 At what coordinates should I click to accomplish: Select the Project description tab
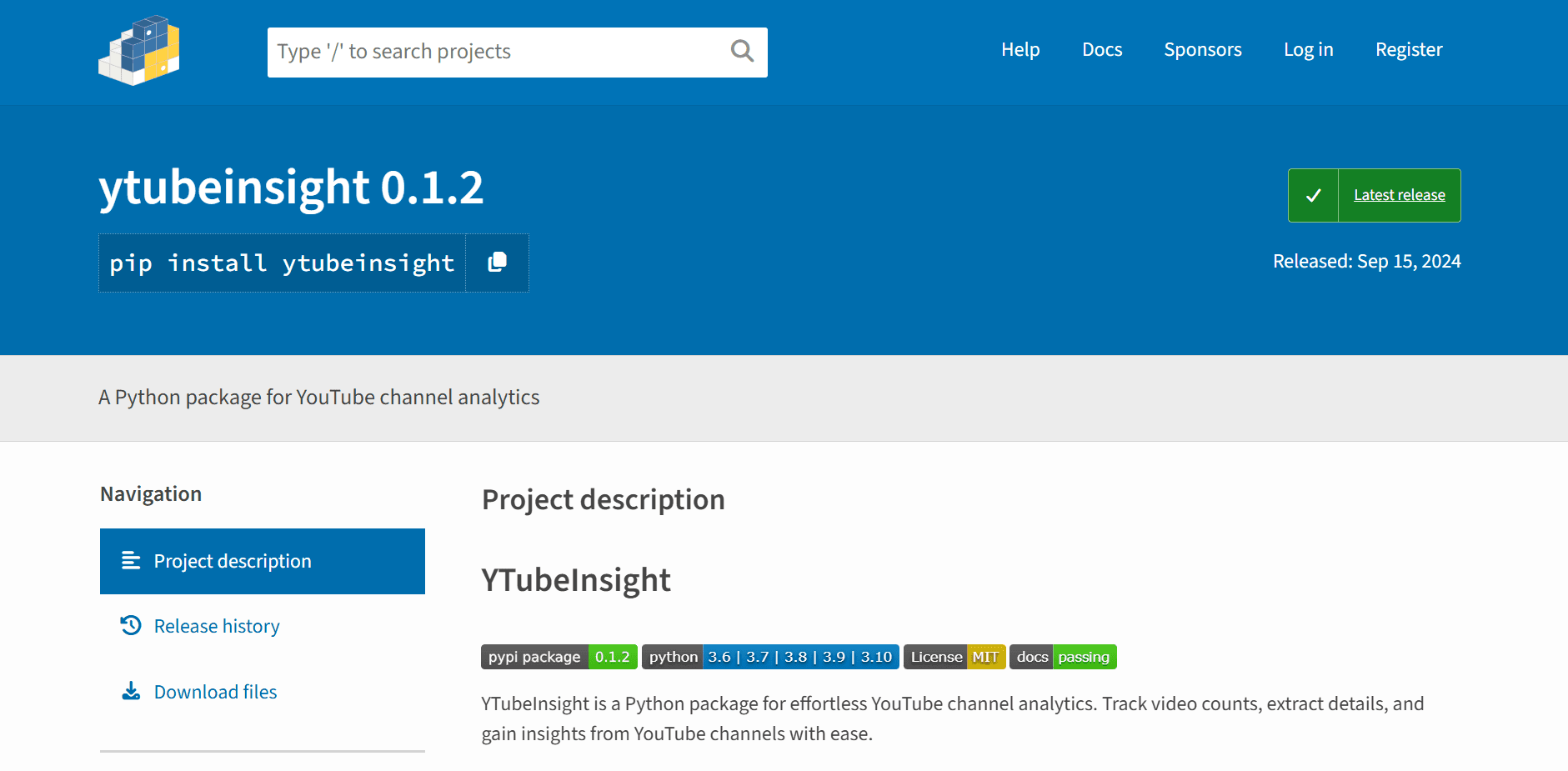point(263,561)
